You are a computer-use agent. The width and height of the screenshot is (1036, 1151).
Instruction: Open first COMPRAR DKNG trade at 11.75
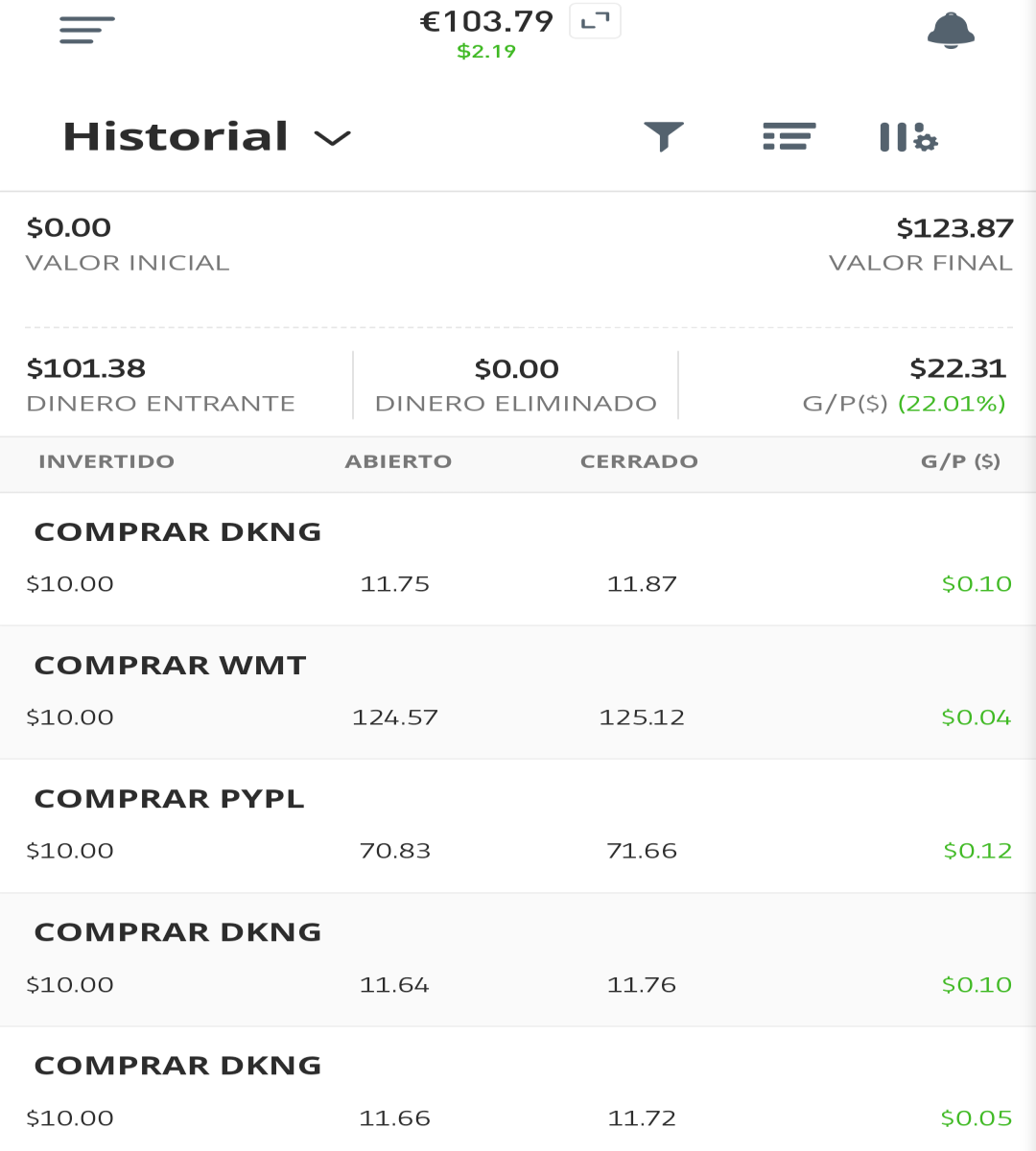pyautogui.click(x=518, y=559)
